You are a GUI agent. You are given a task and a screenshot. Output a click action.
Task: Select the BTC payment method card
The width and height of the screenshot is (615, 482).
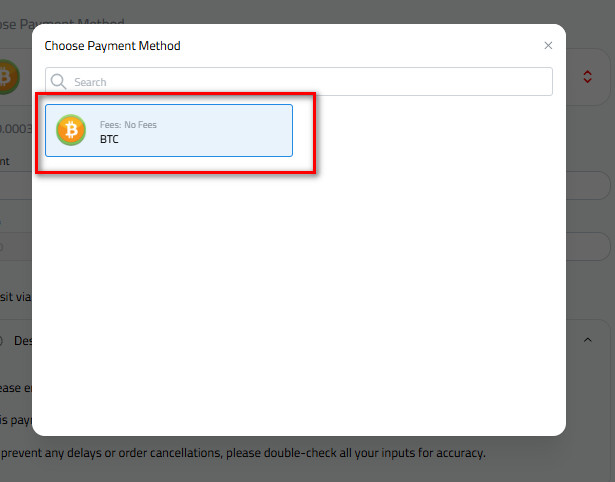coord(169,131)
